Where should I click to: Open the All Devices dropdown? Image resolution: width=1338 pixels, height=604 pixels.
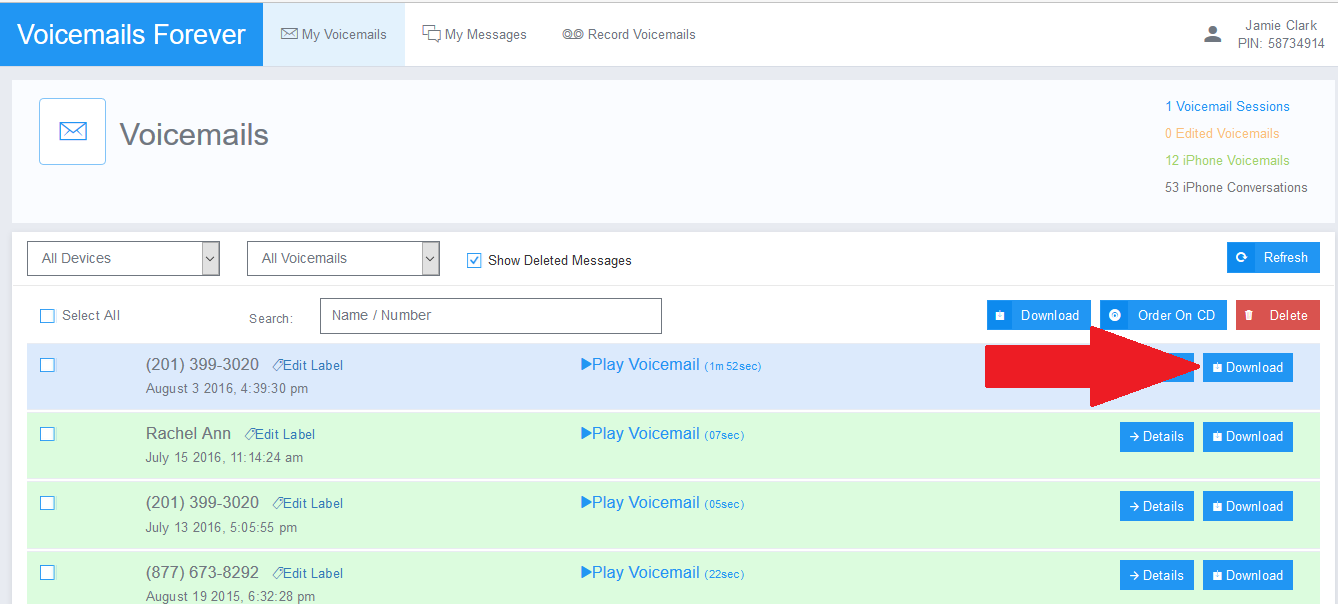122,258
